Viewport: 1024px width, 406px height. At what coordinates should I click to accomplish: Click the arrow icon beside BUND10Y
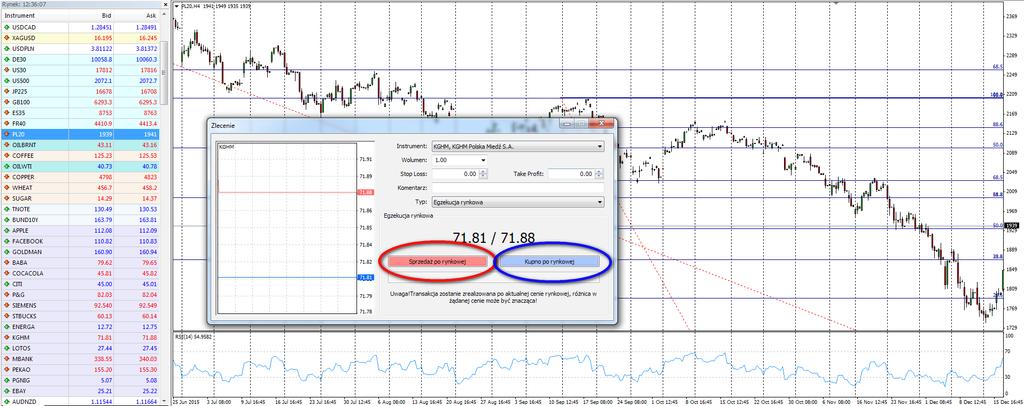tap(7, 219)
